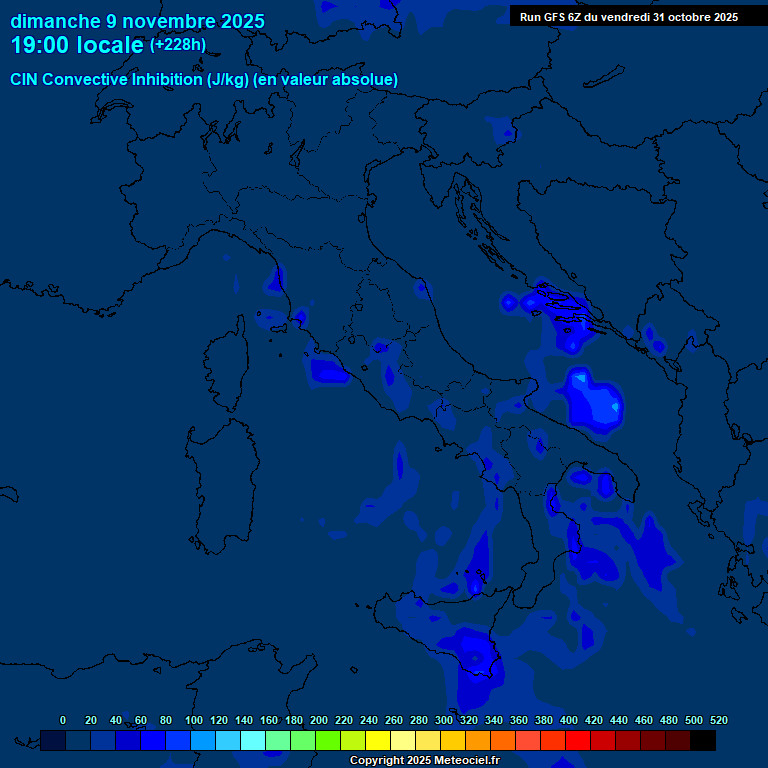This screenshot has height=768, width=768.
Task: Click the 100 value label on legend
Action: pyautogui.click(x=193, y=720)
